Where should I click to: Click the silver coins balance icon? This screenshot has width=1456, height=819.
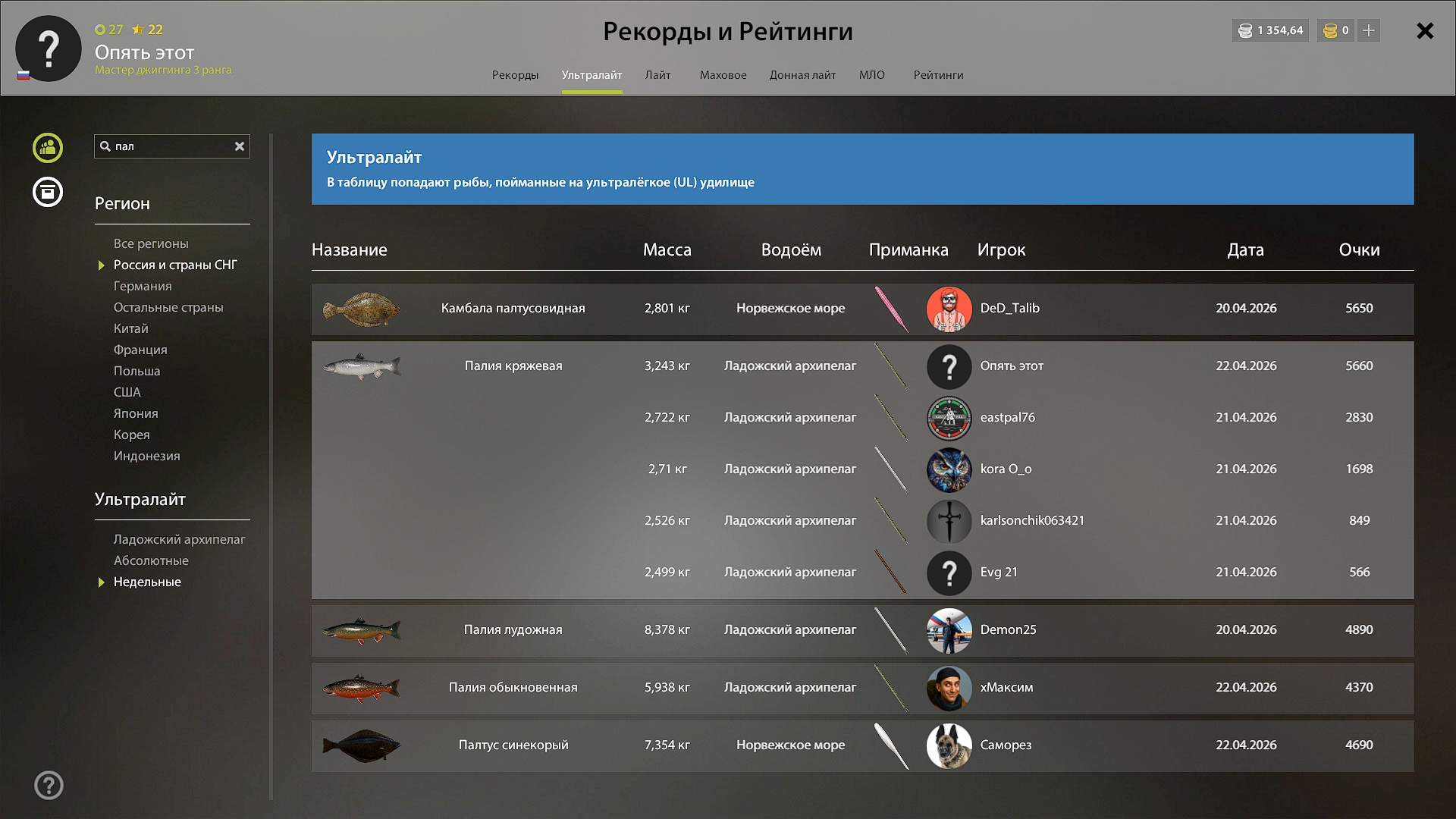pyautogui.click(x=1245, y=30)
